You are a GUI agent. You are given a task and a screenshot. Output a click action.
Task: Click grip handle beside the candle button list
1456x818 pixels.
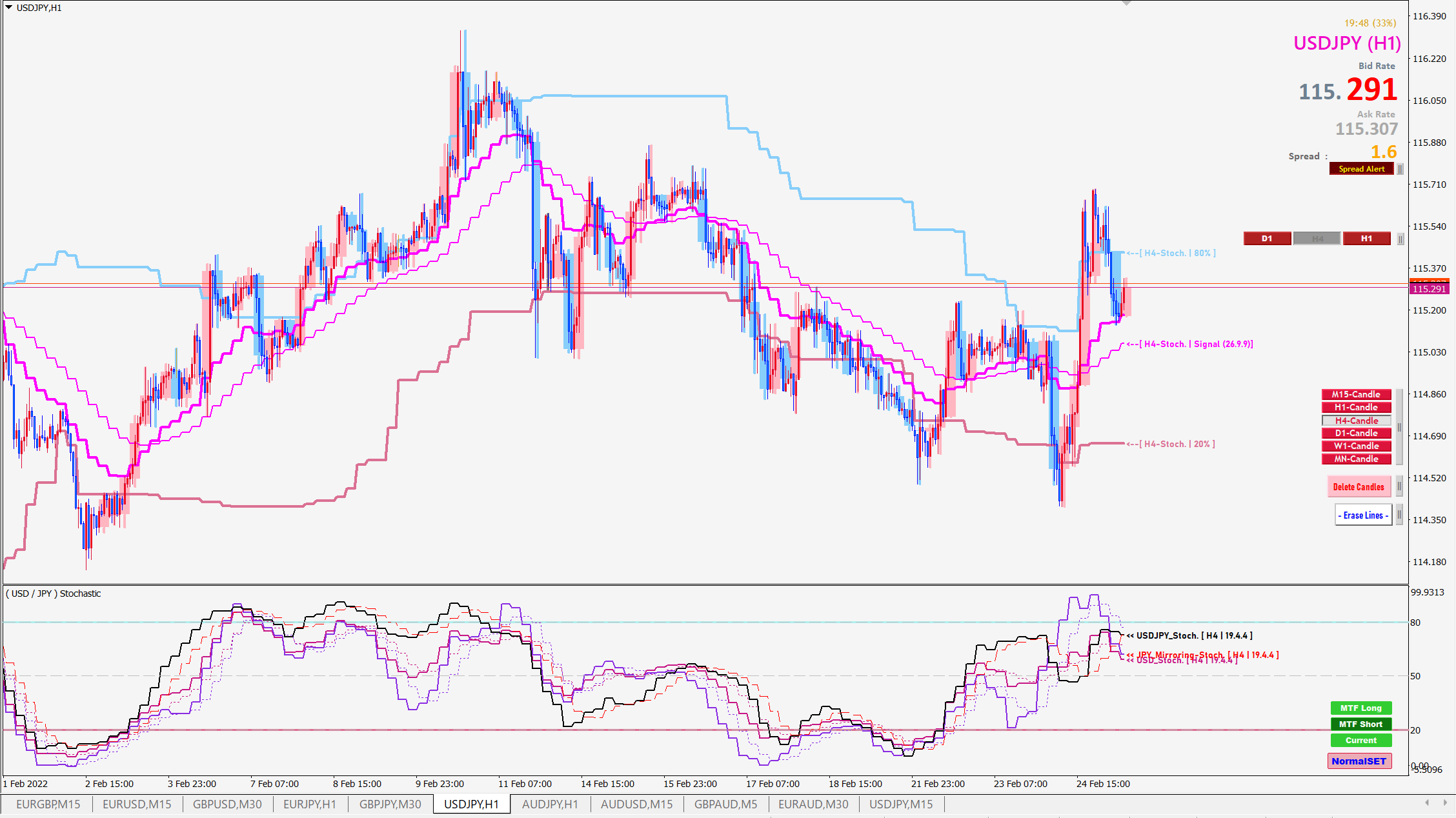[1399, 427]
